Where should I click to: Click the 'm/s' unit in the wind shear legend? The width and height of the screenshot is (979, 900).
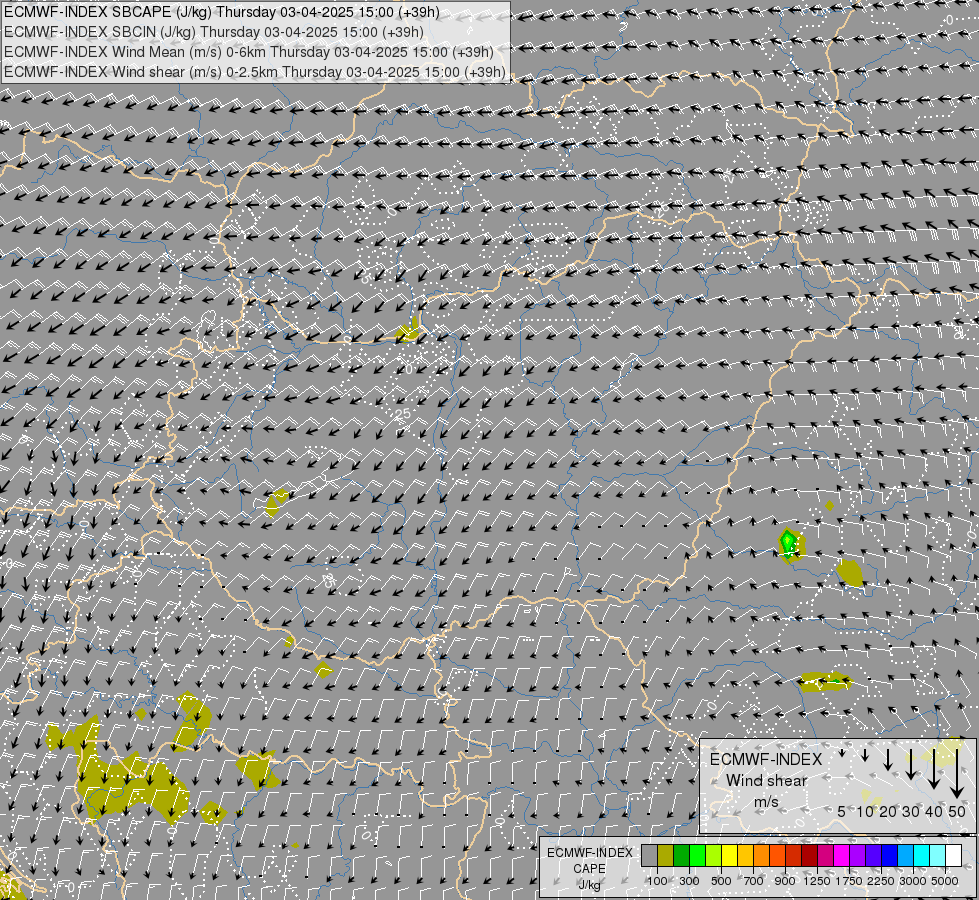tap(766, 802)
